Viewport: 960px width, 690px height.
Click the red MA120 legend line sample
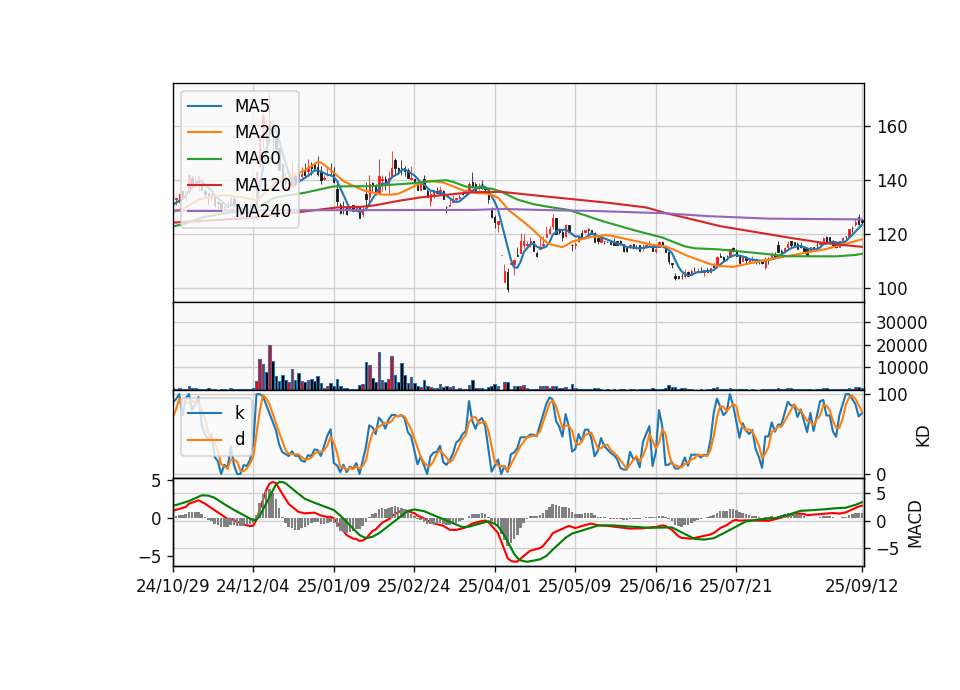204,185
